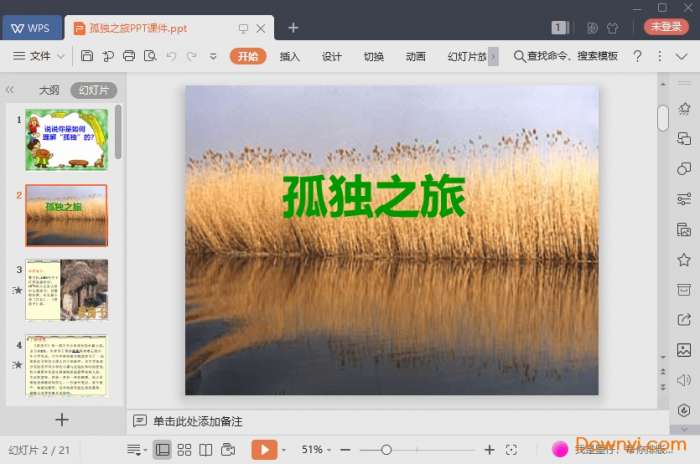Screen dimensions: 700x464
Task: Click the speaker audio icon in sidebar
Action: tap(684, 380)
